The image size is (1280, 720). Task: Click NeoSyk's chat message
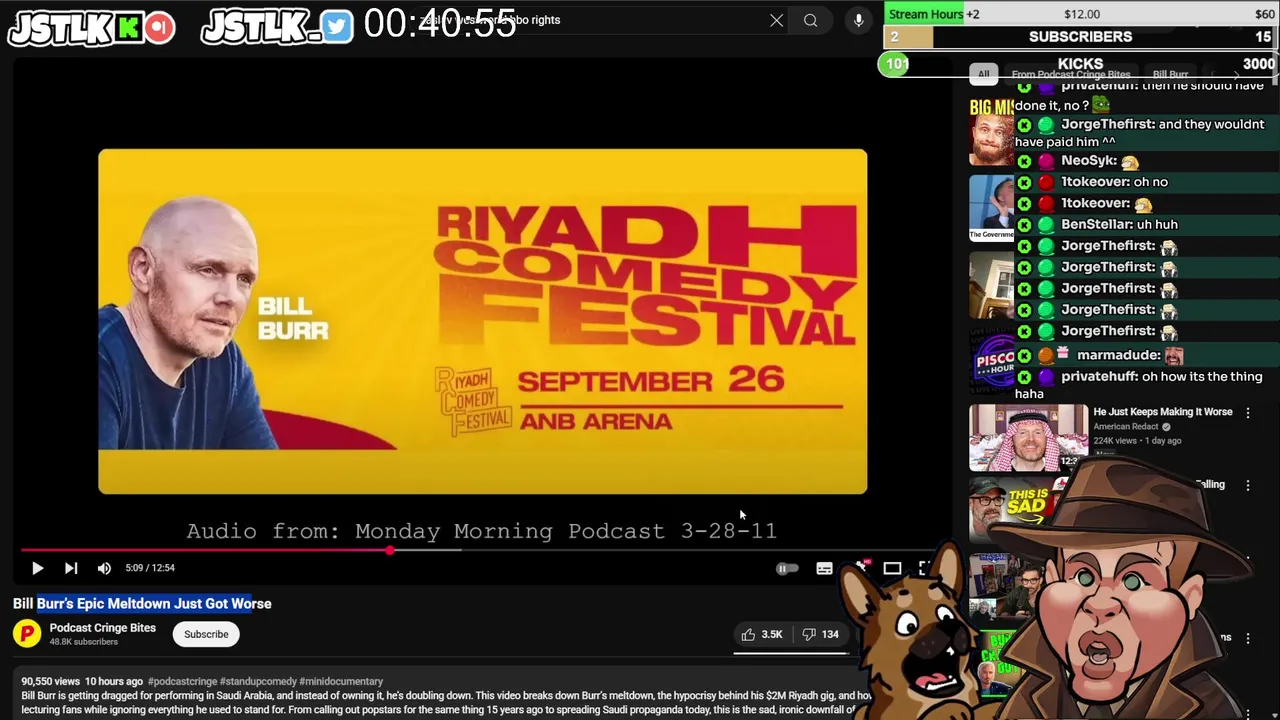(1147, 161)
